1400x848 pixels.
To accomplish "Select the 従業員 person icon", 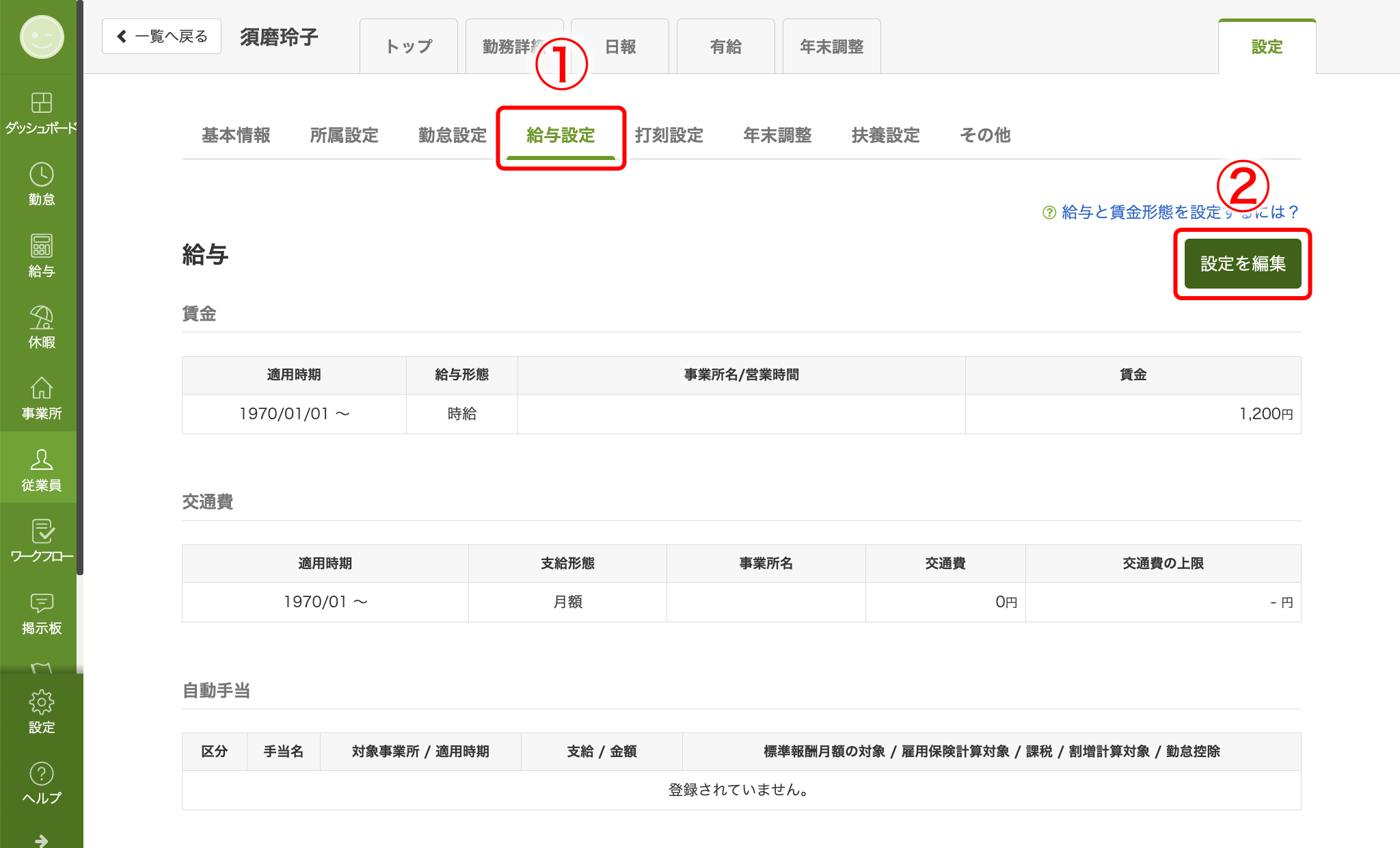I will 41,460.
